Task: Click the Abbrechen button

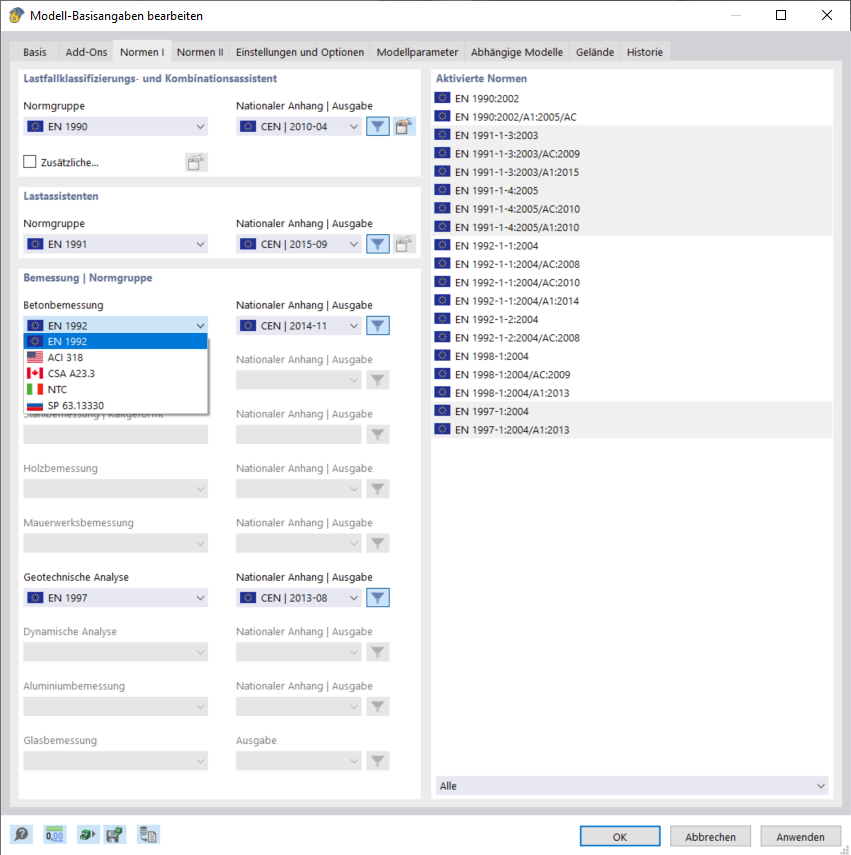Action: [x=710, y=836]
